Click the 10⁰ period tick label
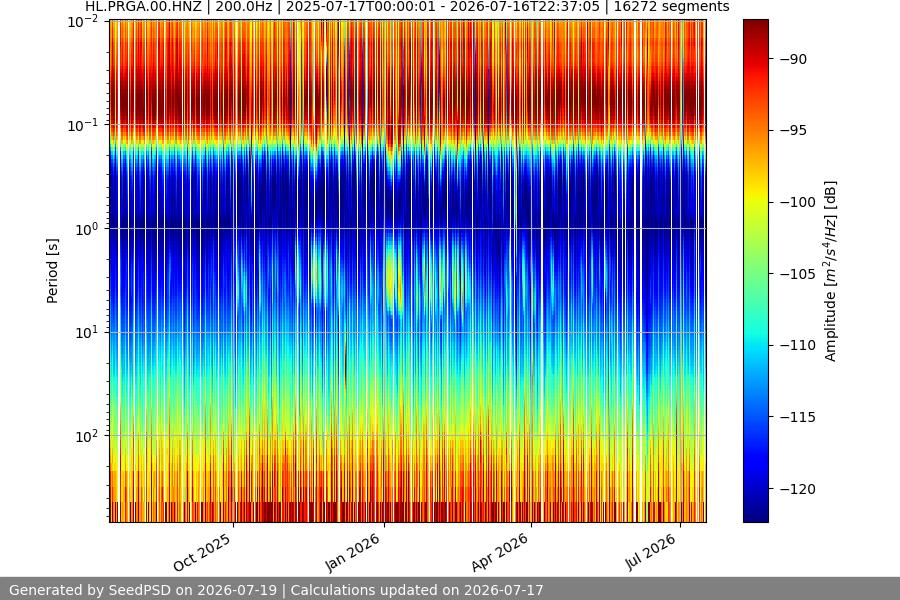 87,229
